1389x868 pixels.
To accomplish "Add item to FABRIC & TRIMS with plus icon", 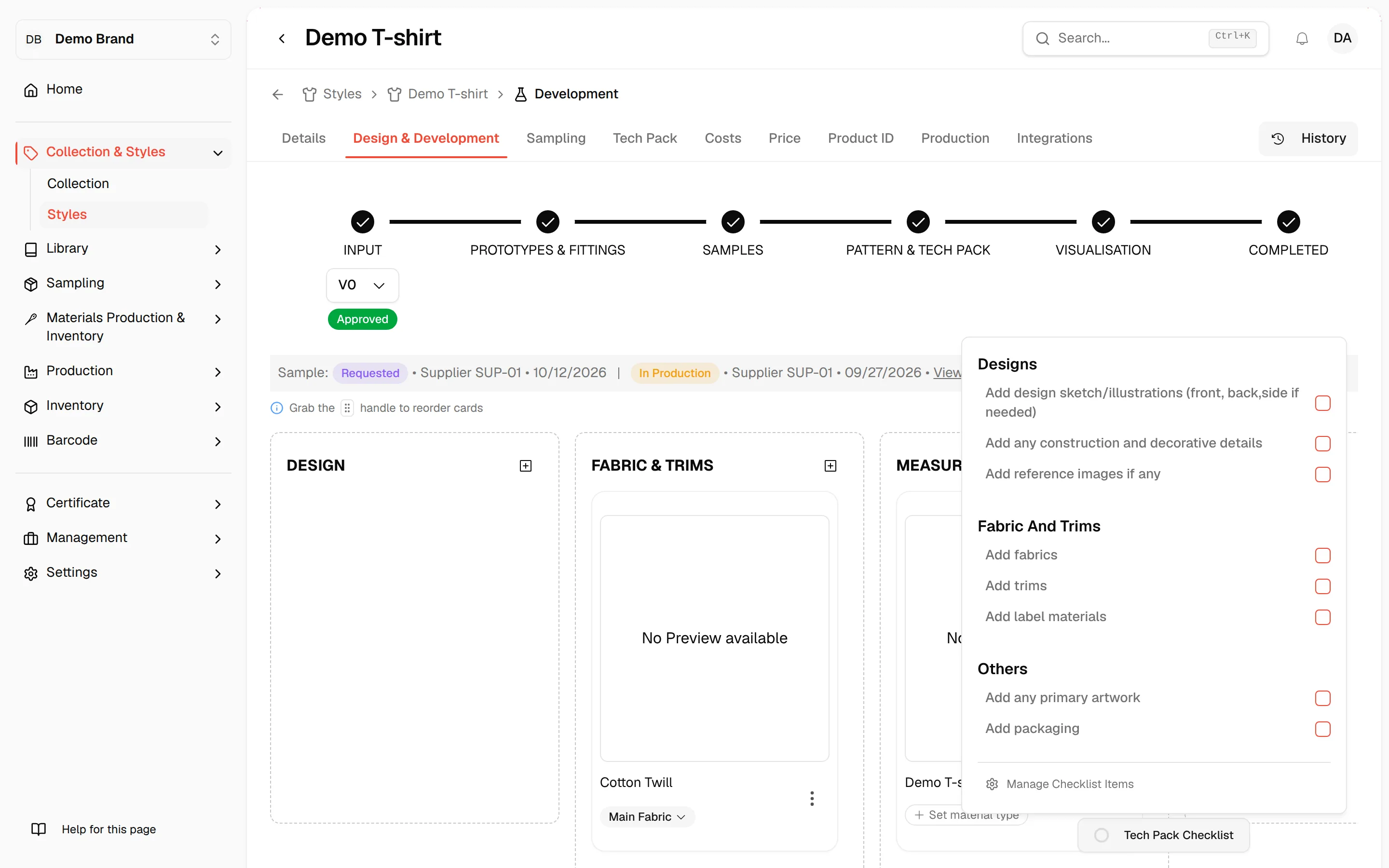I will tap(831, 465).
